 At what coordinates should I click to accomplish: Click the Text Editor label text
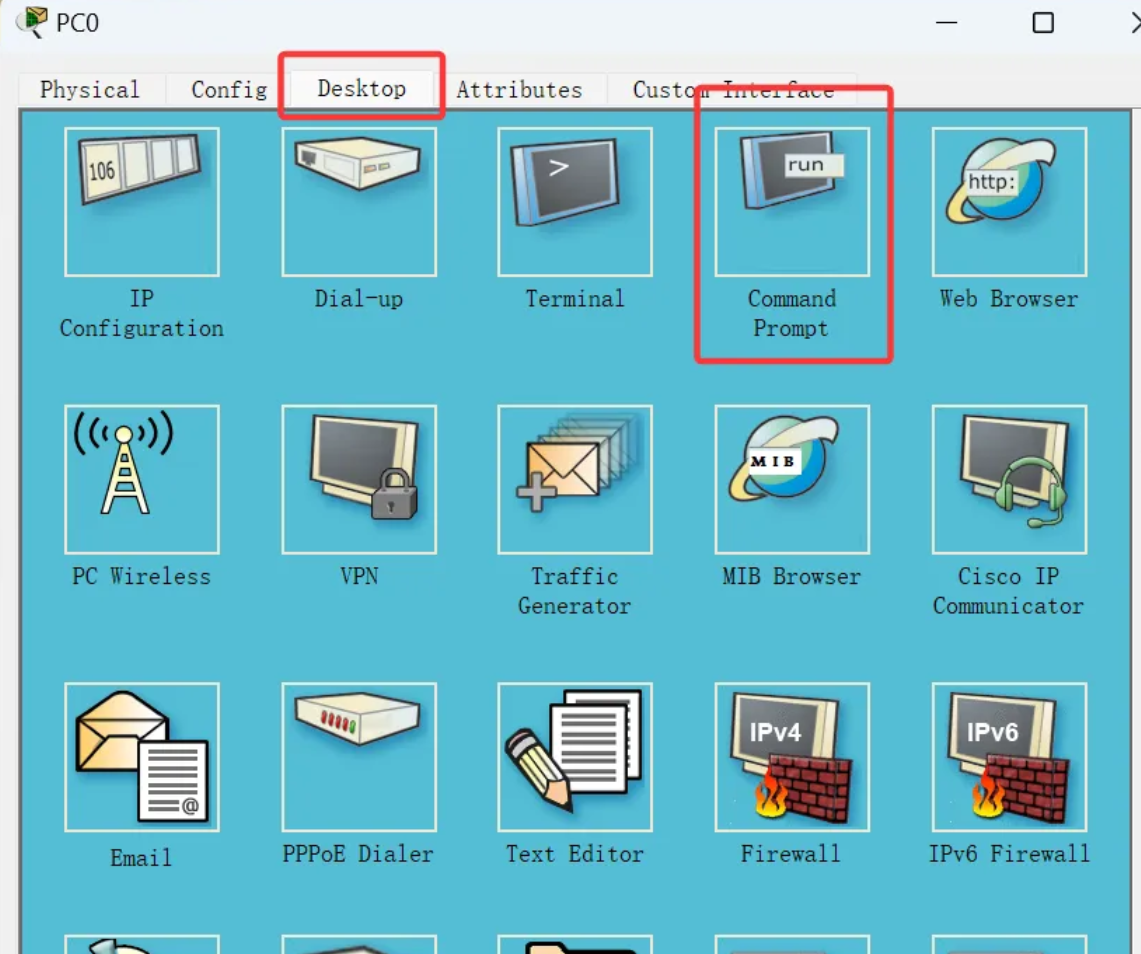[x=575, y=854]
